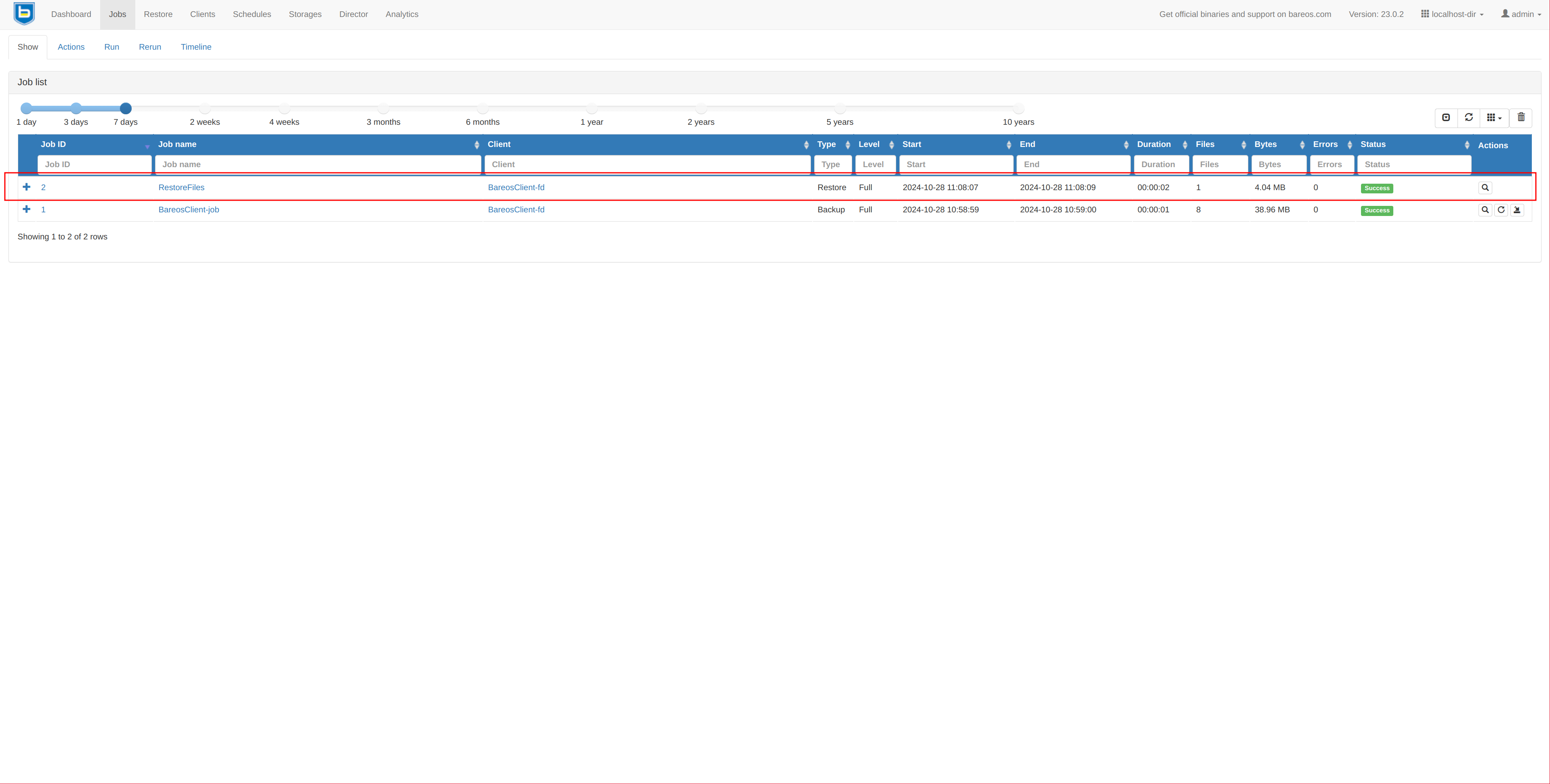Set time range slider to 2 weeks
Image resolution: width=1550 pixels, height=784 pixels.
click(205, 108)
